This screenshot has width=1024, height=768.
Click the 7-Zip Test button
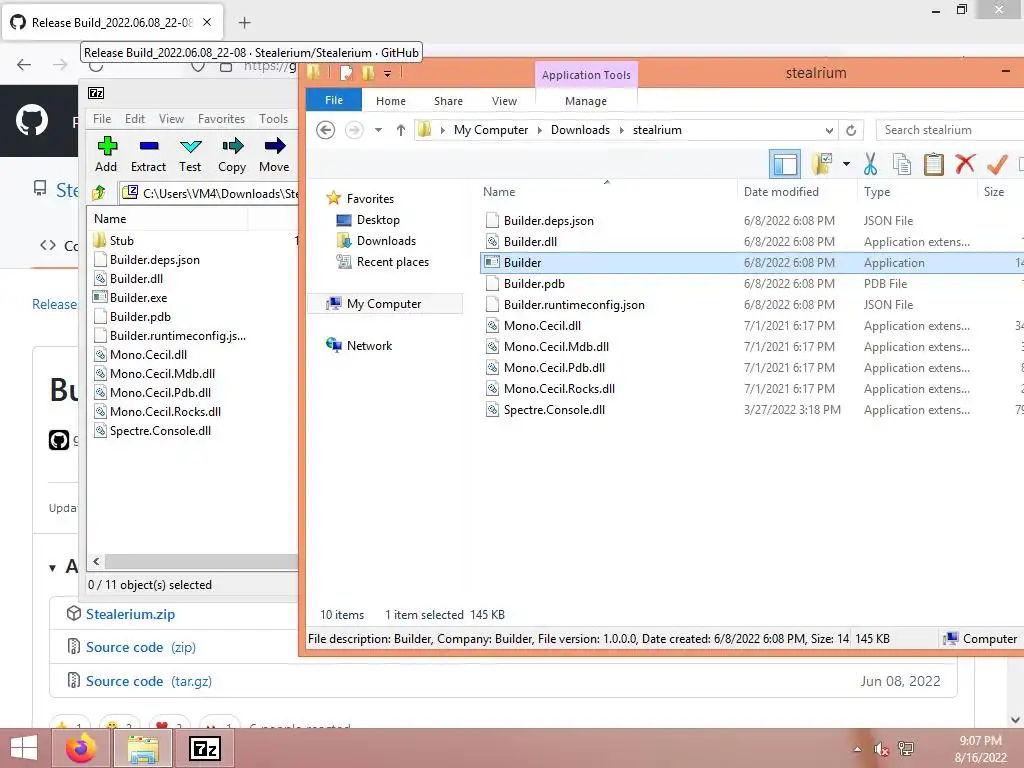190,155
